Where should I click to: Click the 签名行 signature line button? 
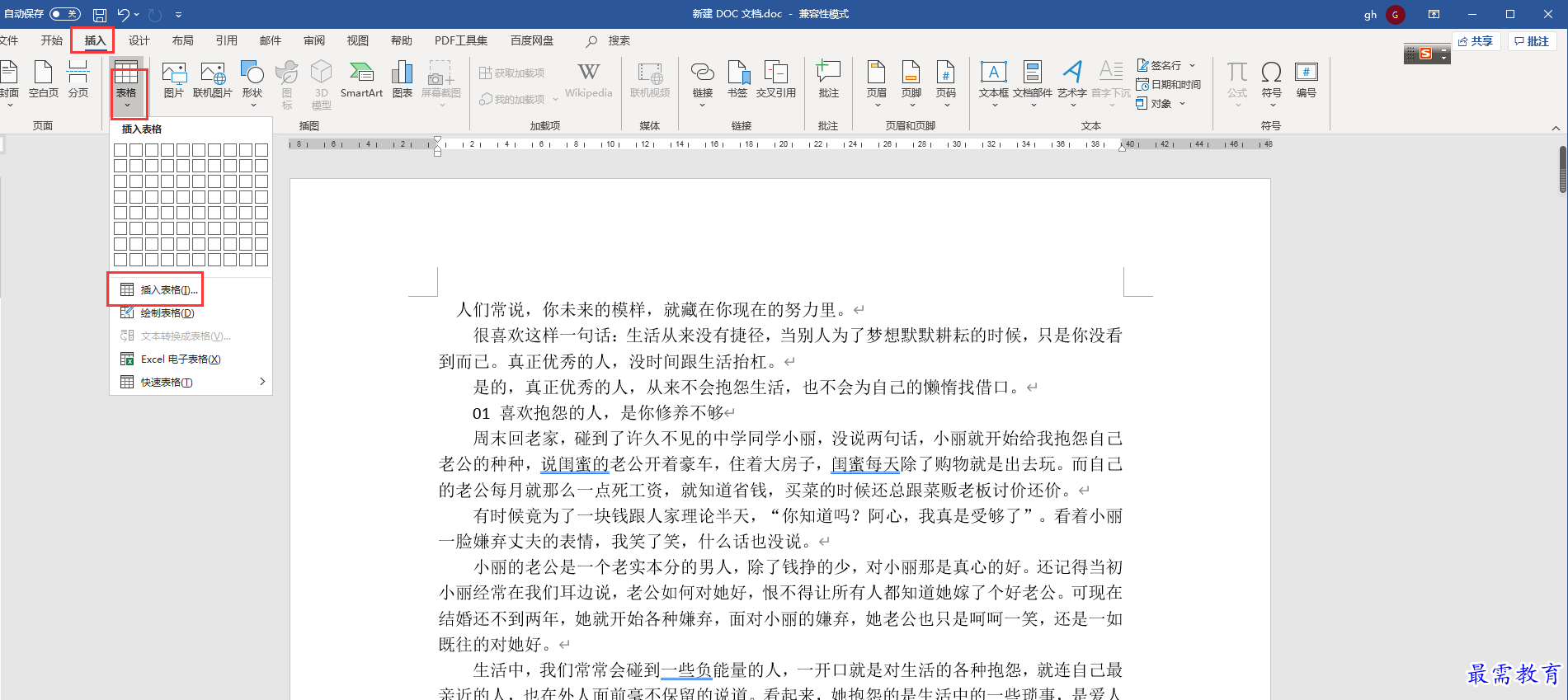pyautogui.click(x=1159, y=65)
